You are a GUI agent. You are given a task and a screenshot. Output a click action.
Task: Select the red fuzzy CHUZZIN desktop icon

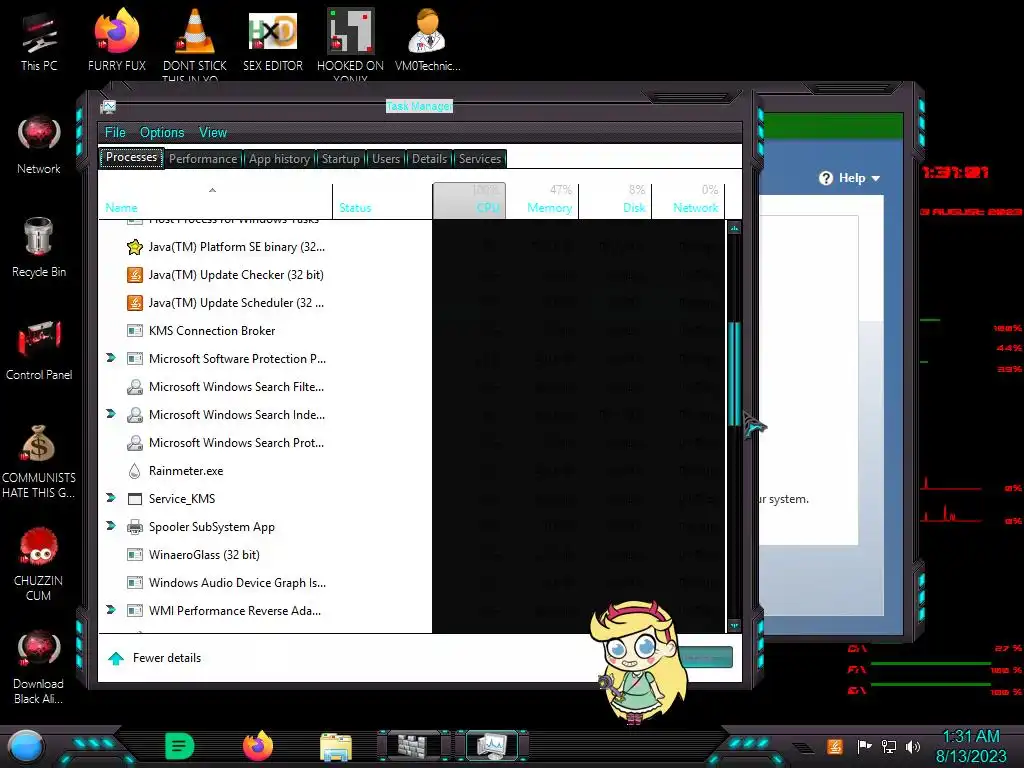39,564
